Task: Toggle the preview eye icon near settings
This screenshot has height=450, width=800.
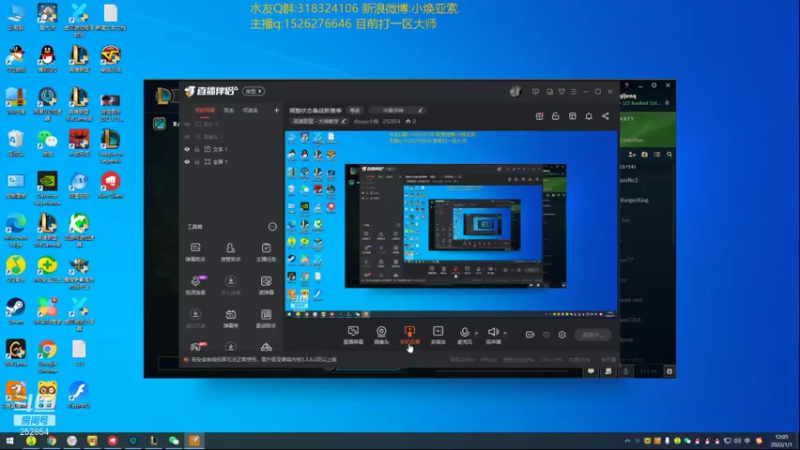Action: (546, 335)
